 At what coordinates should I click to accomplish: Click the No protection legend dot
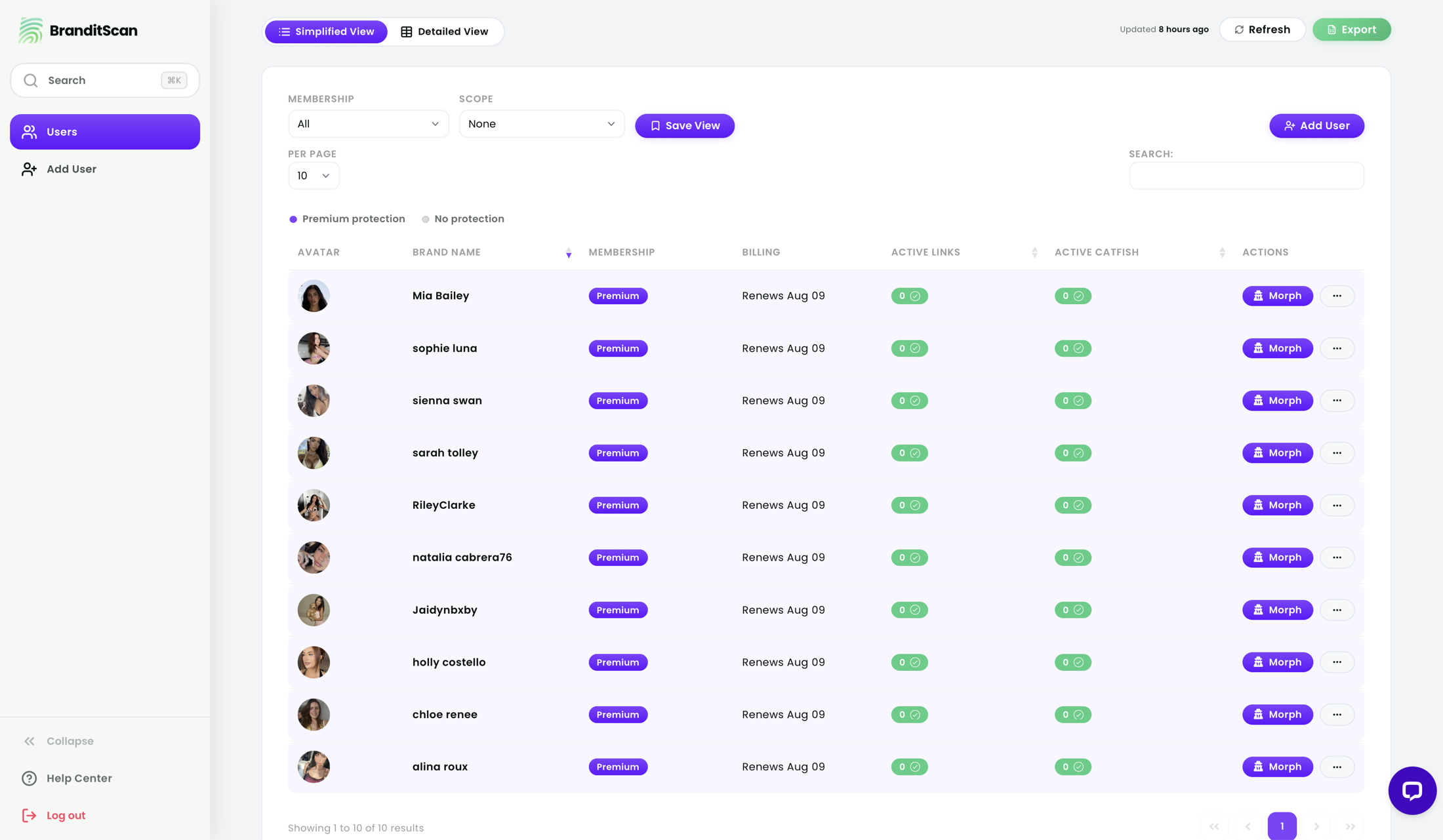click(x=425, y=219)
